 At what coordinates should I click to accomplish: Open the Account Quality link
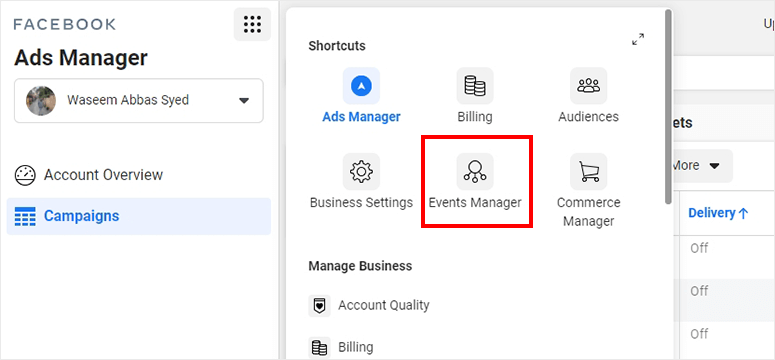384,305
